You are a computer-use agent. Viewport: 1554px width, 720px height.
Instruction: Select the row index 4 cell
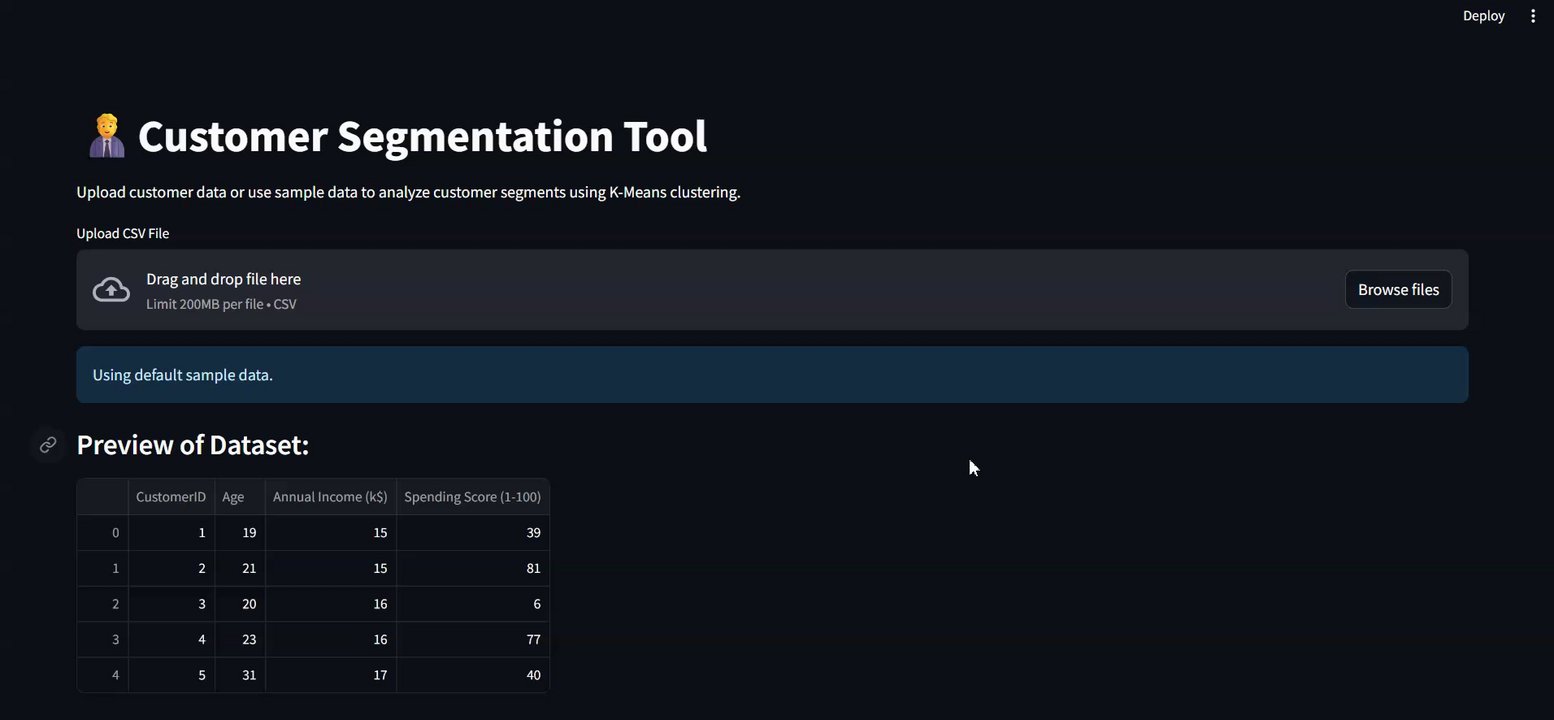[x=103, y=675]
